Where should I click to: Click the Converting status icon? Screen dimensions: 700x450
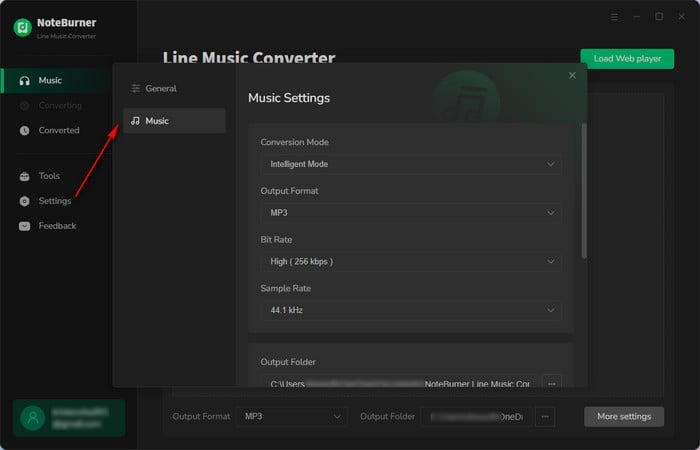tap(25, 106)
